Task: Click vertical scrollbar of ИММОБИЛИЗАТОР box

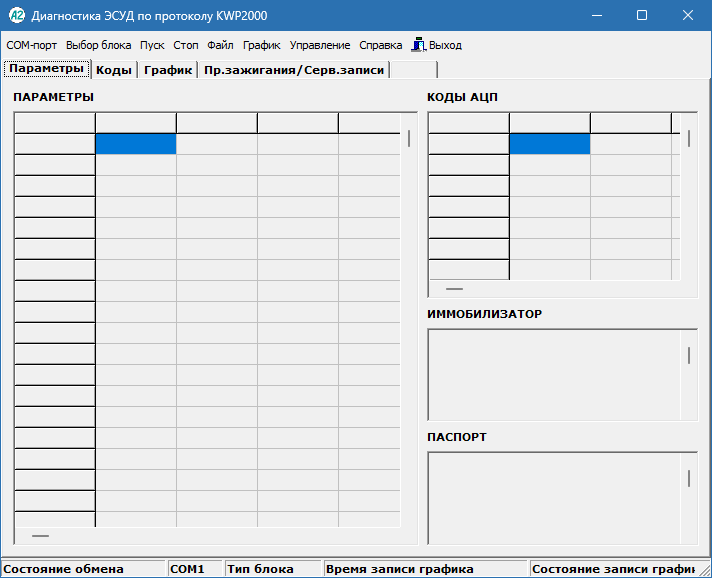Action: point(689,375)
